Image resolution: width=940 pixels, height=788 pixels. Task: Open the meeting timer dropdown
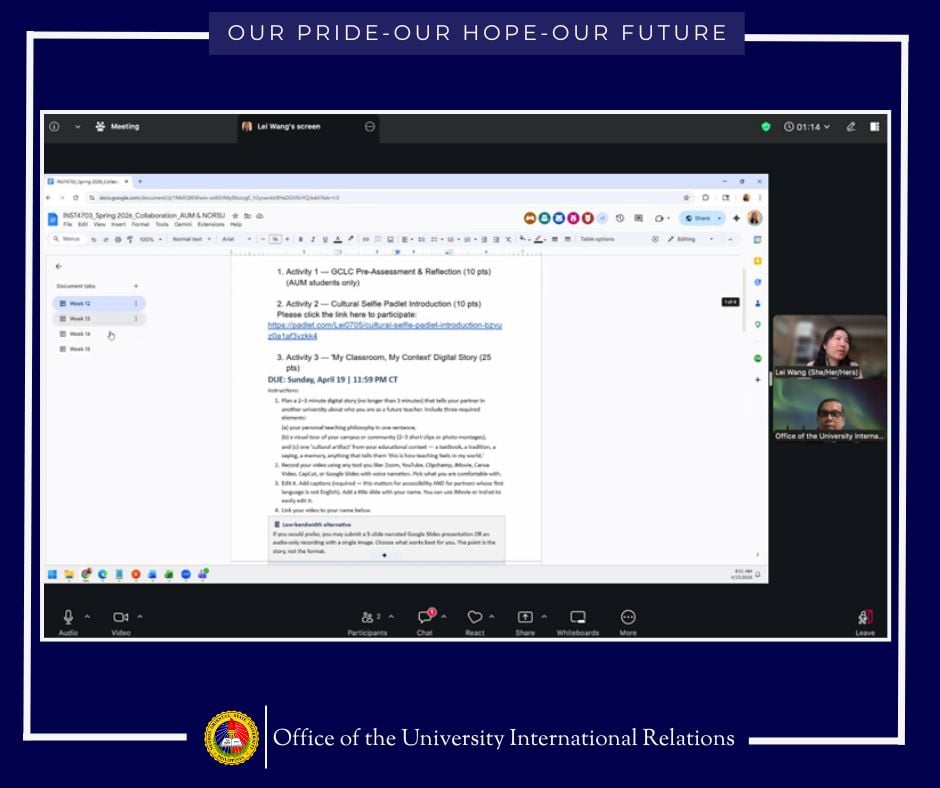(808, 127)
